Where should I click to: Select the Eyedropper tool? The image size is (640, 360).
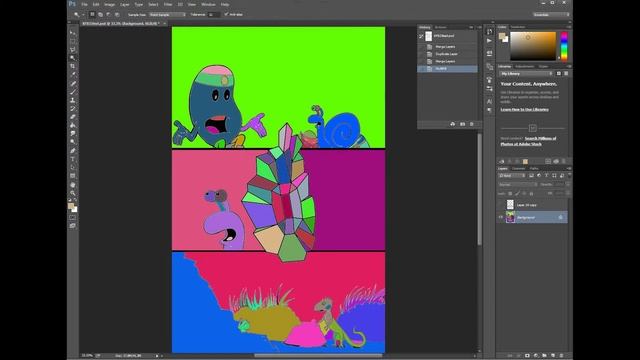point(73,75)
